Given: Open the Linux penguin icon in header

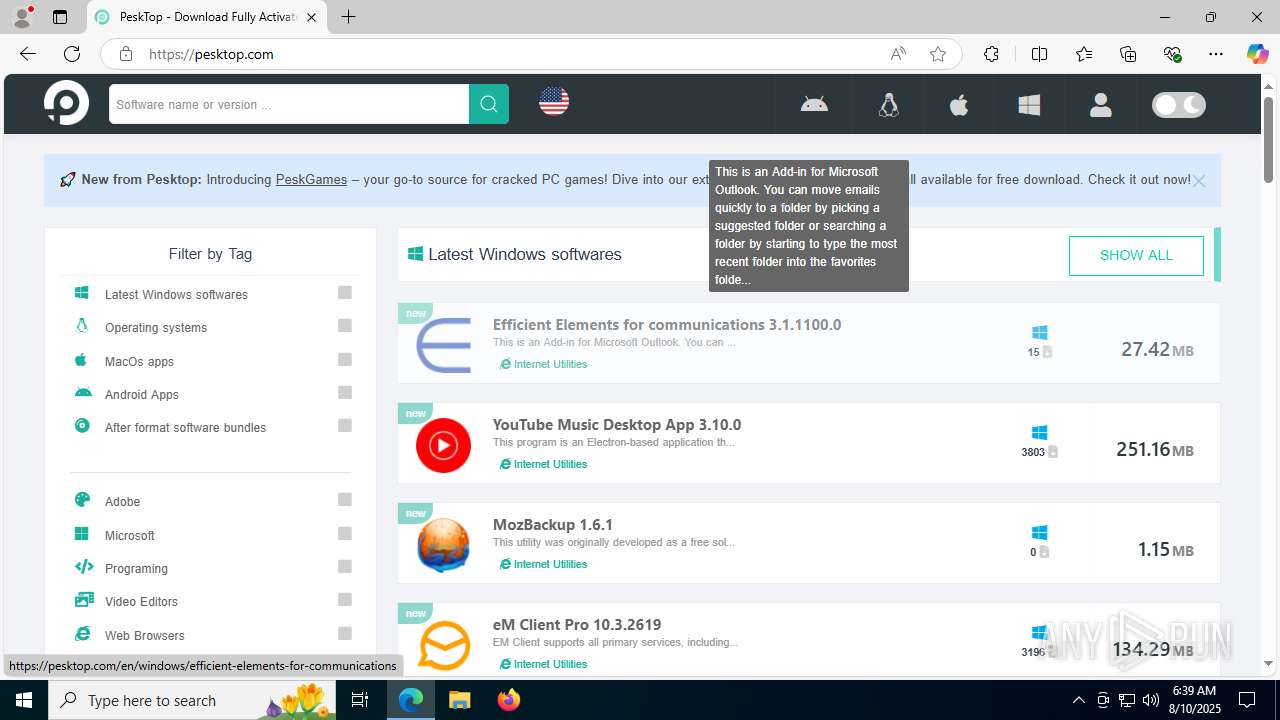Looking at the screenshot, I should [888, 104].
